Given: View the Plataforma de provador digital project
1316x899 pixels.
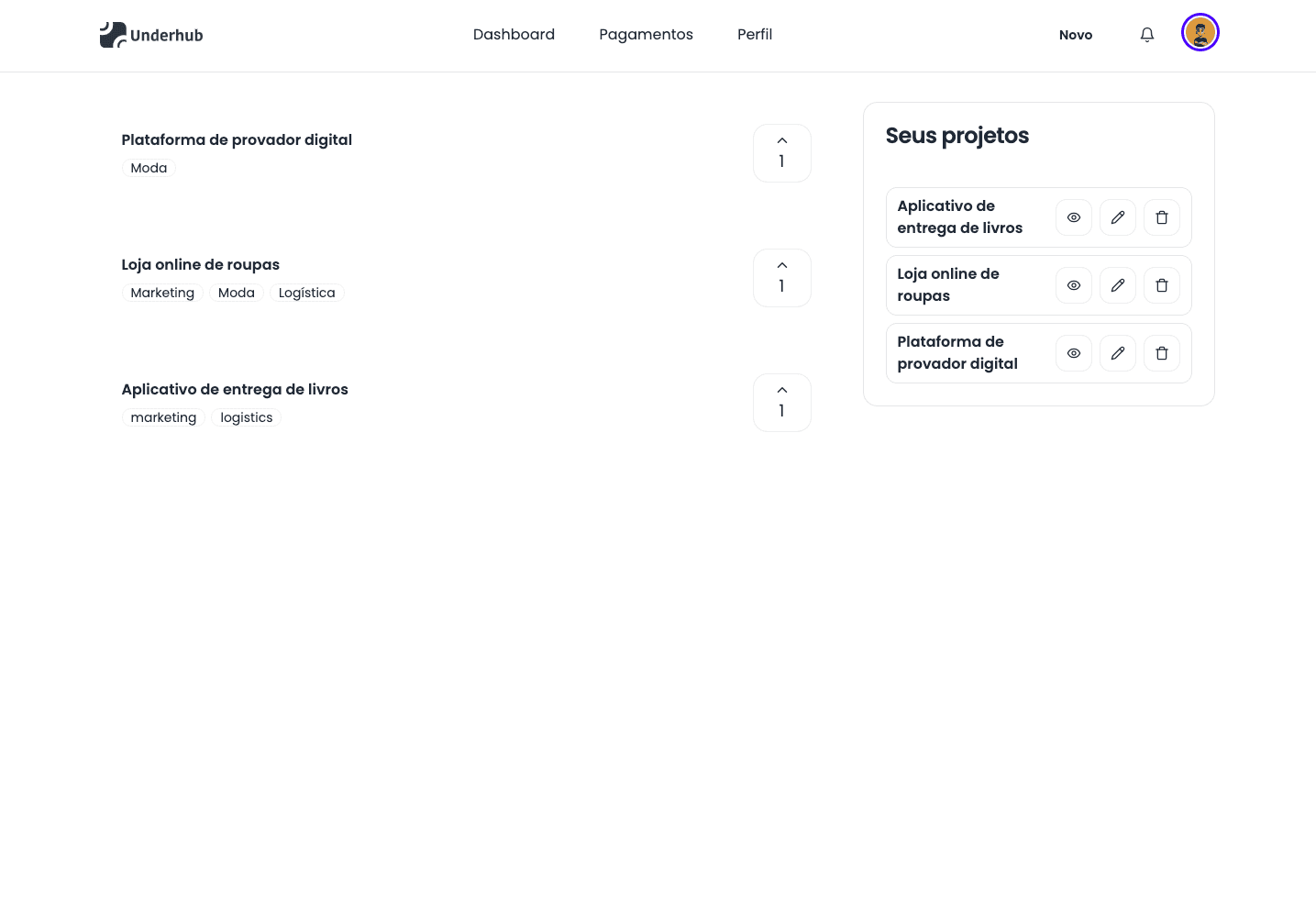Looking at the screenshot, I should [1073, 353].
